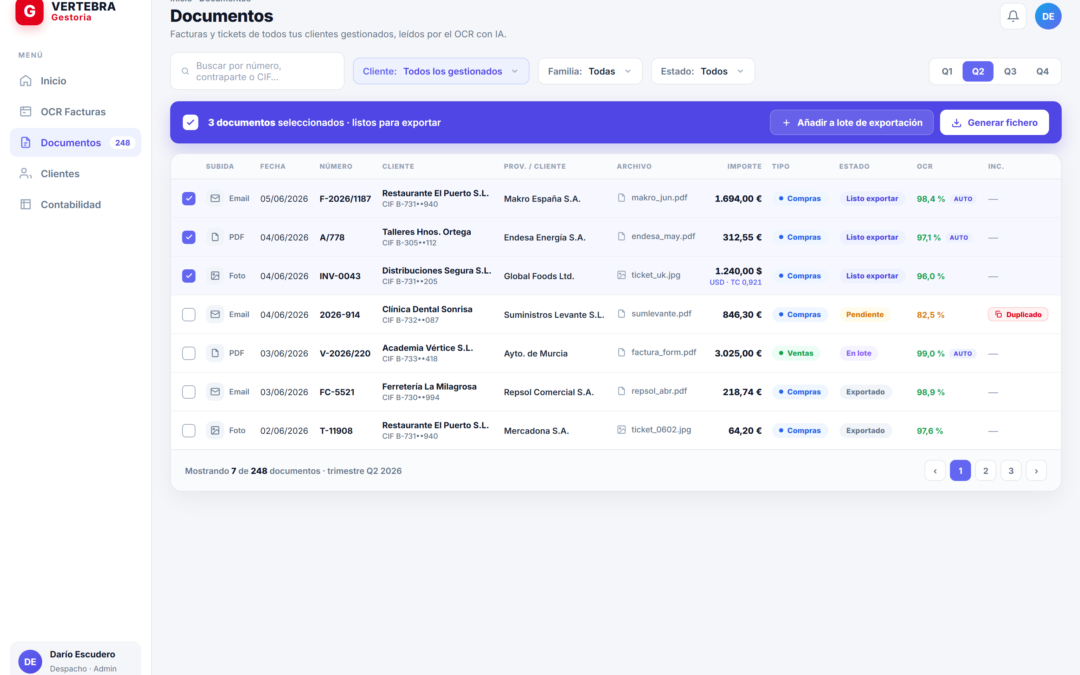Viewport: 1080px width, 675px height.
Task: Click the VERTEBRA Gestoría logo icon
Action: pyautogui.click(x=30, y=12)
